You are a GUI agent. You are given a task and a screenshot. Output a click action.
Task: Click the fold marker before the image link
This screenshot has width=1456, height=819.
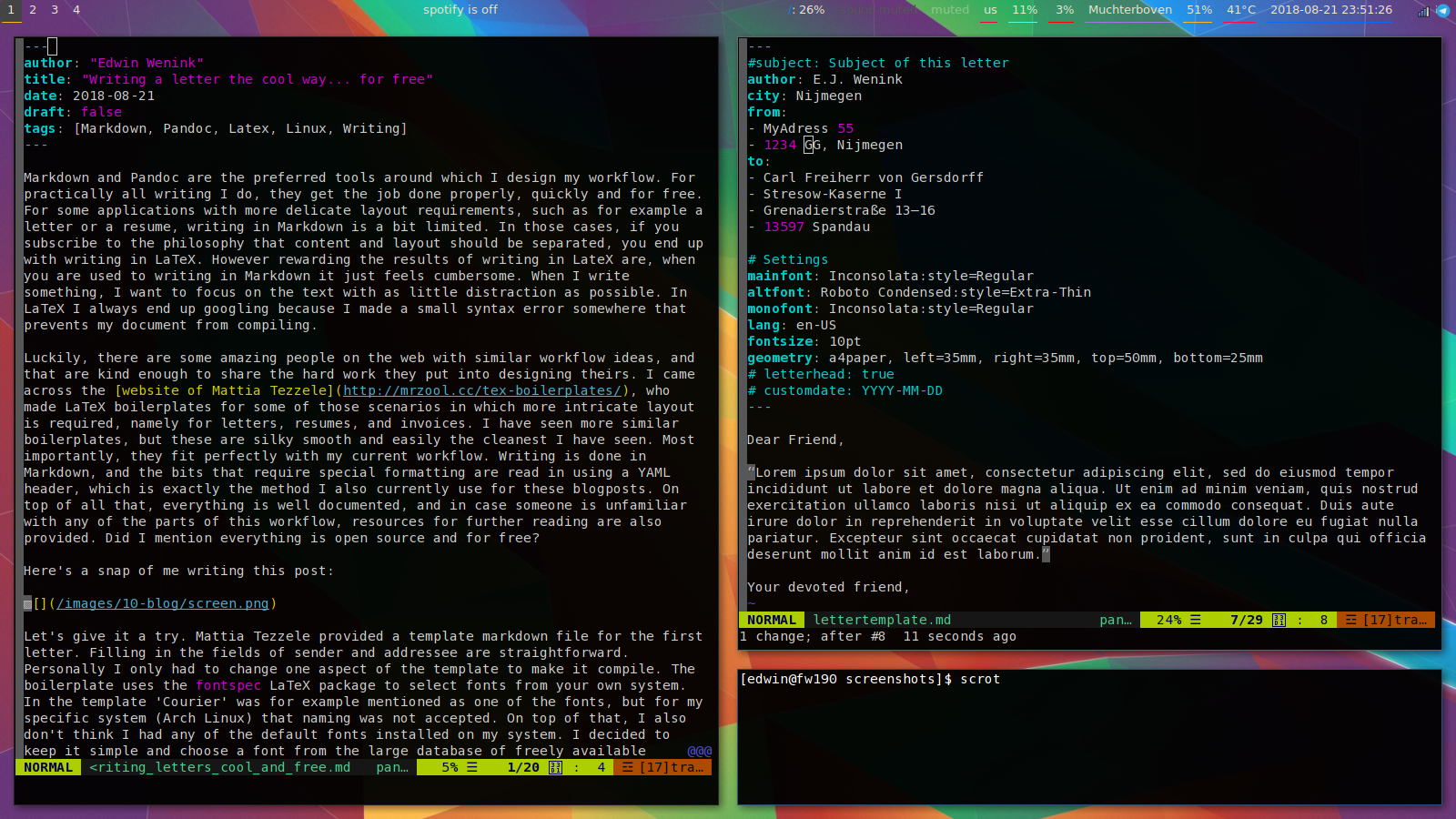pyautogui.click(x=27, y=603)
